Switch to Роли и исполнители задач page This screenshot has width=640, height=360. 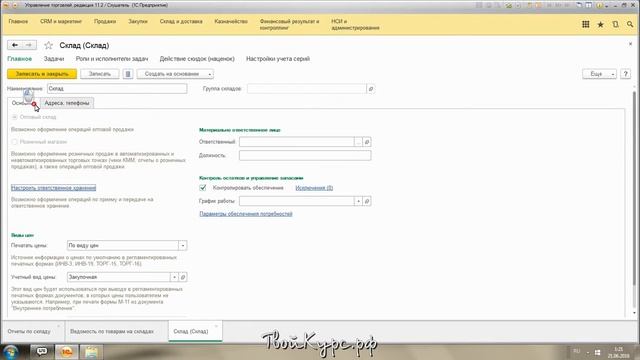(x=112, y=59)
